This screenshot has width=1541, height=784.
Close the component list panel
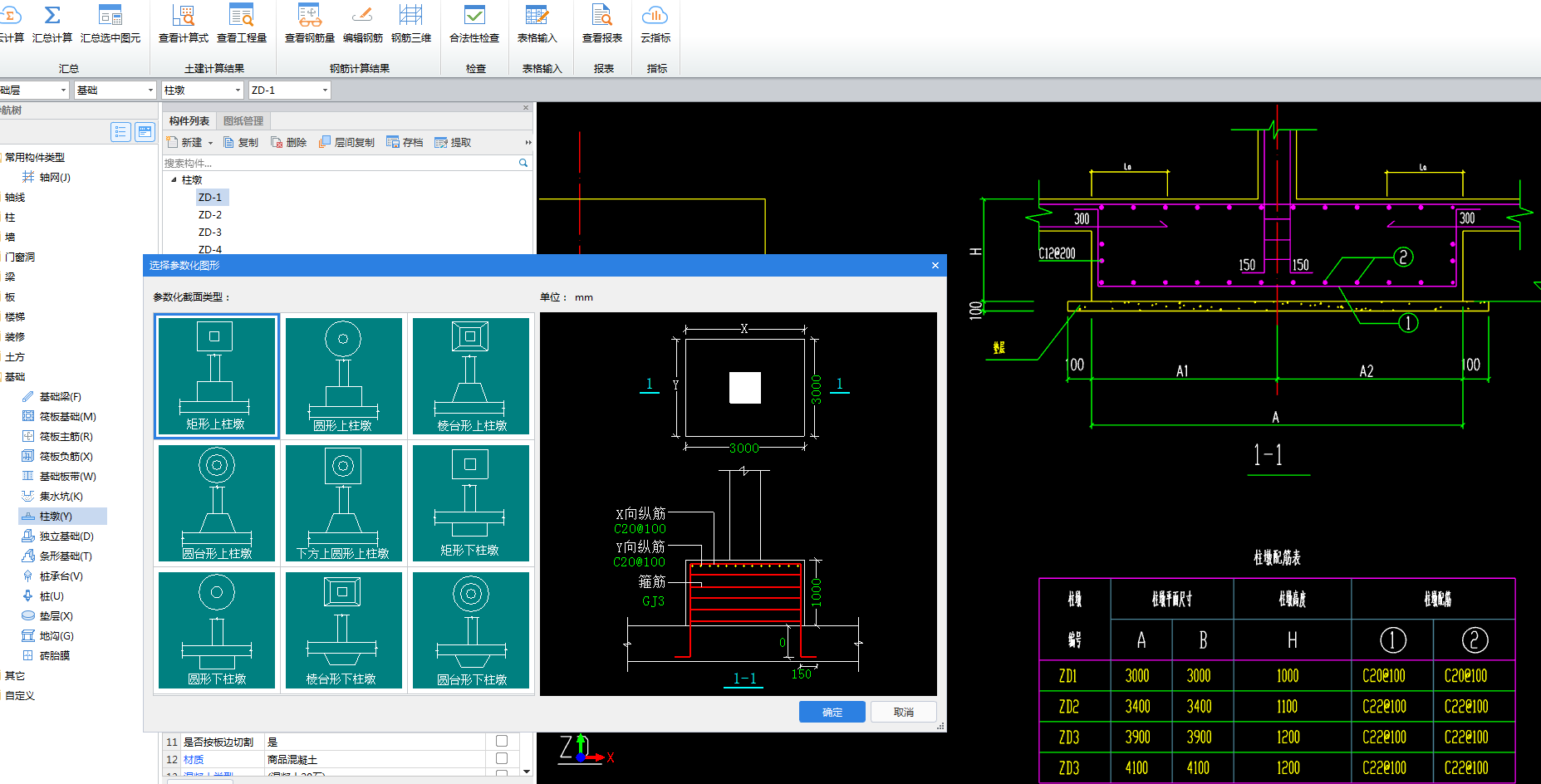[x=526, y=108]
